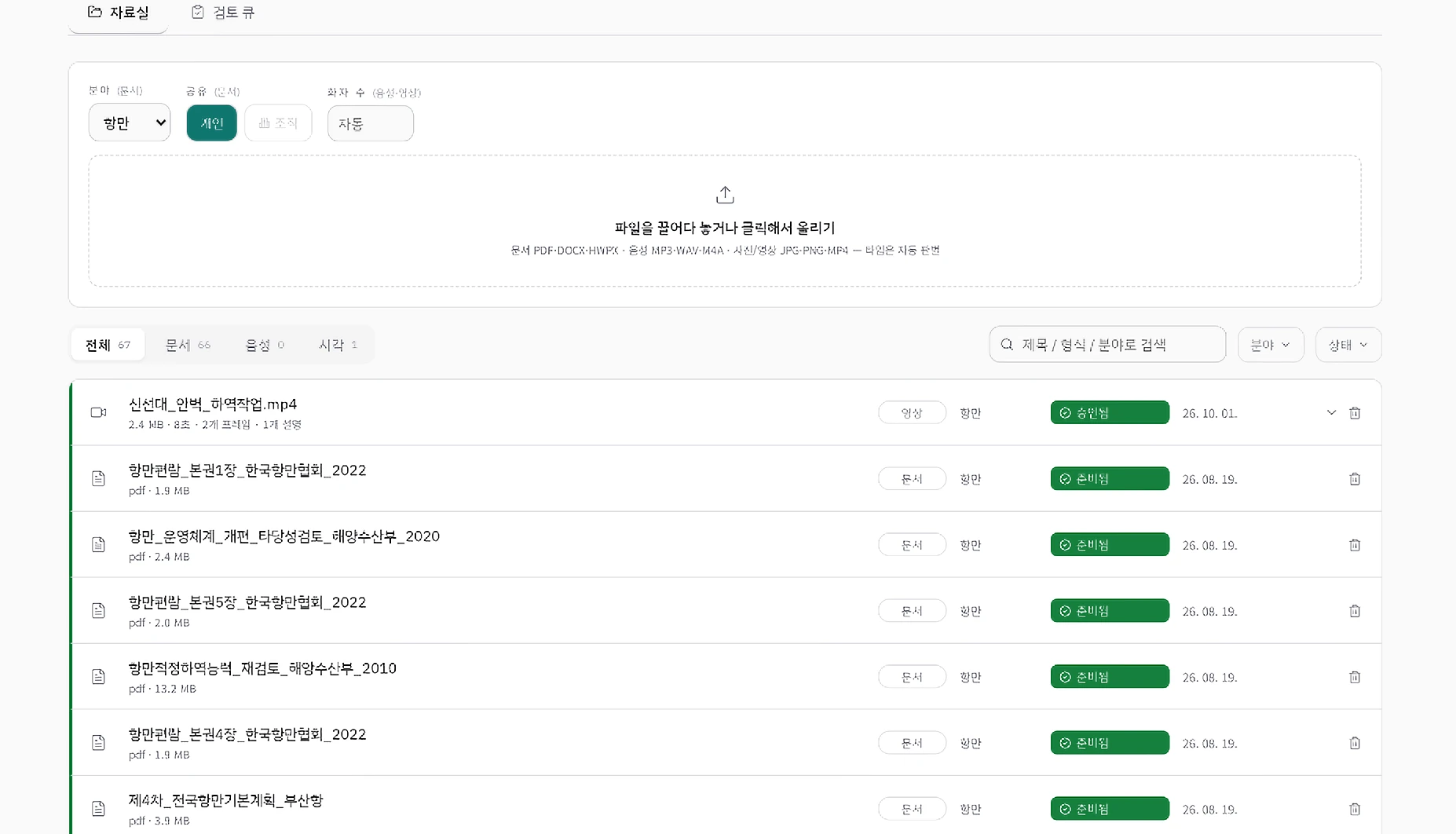The height and width of the screenshot is (834, 1456).
Task: Click the document icon of 항만_운영체계_개편 row
Action: 98,544
